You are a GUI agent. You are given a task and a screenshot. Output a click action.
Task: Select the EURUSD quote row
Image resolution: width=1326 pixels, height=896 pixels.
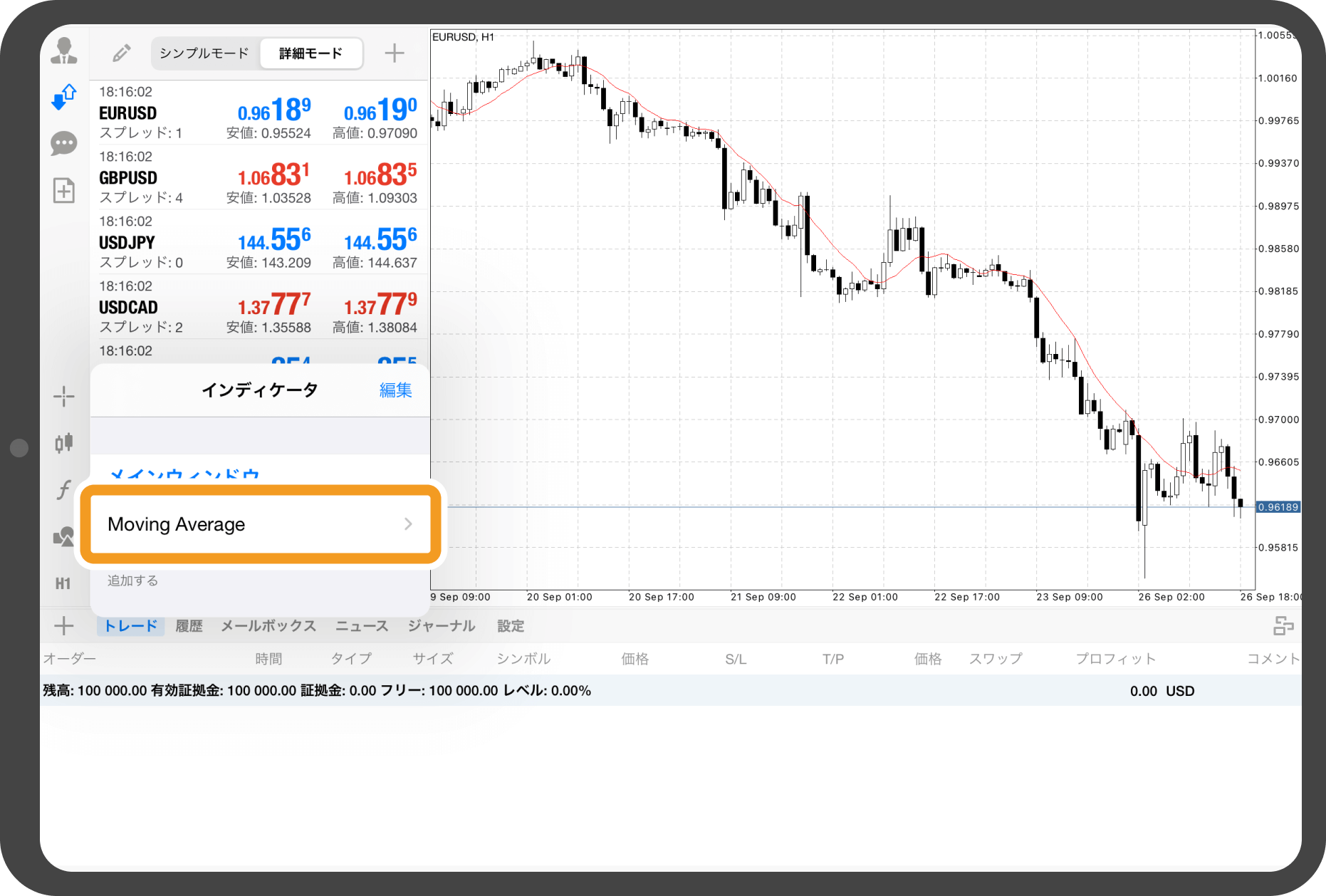pos(259,113)
